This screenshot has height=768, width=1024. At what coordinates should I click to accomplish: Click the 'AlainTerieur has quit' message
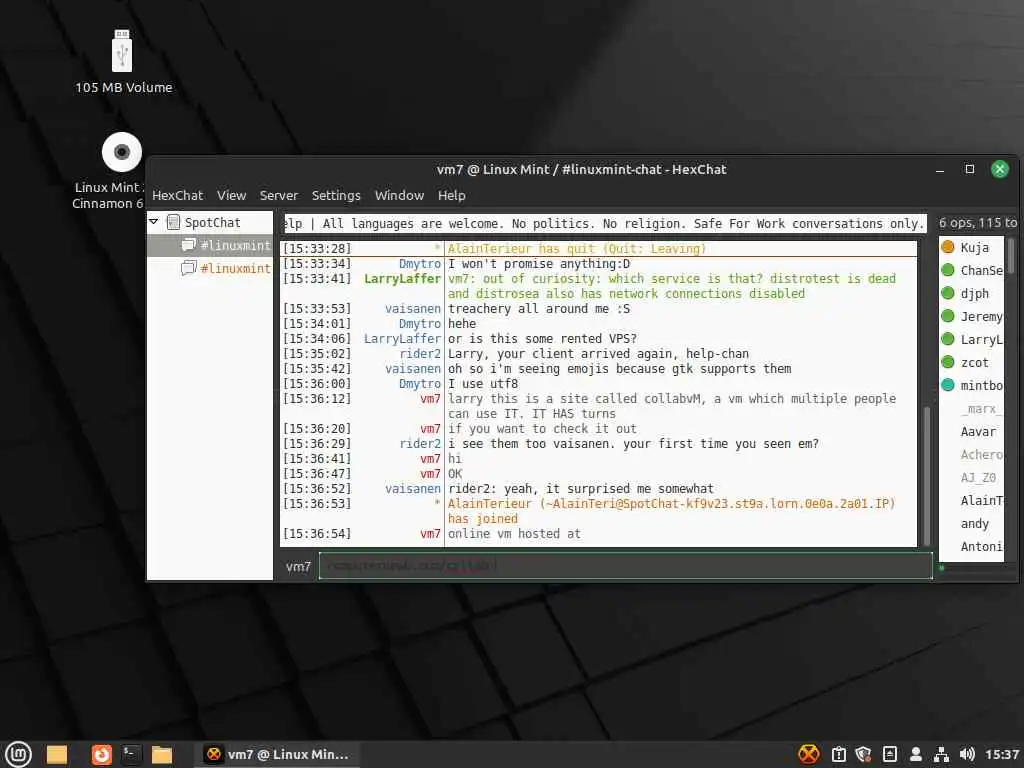tap(577, 249)
